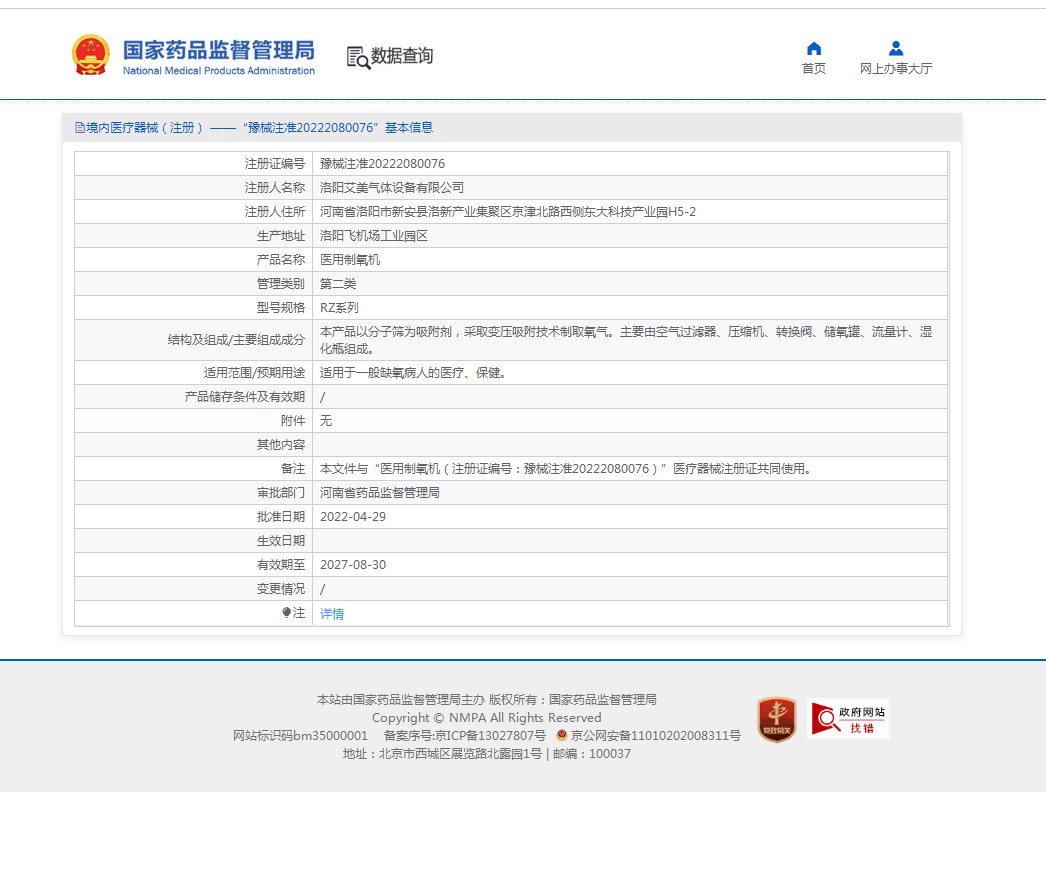Select 洛阳艾美气体设备有限公司 registrant name

click(x=392, y=187)
